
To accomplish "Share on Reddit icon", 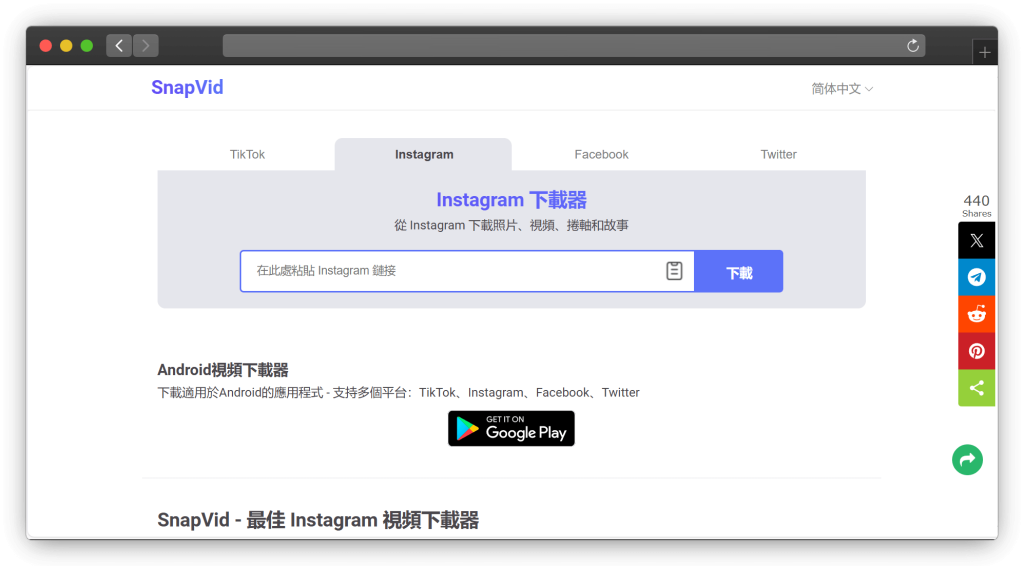I will pyautogui.click(x=976, y=314).
